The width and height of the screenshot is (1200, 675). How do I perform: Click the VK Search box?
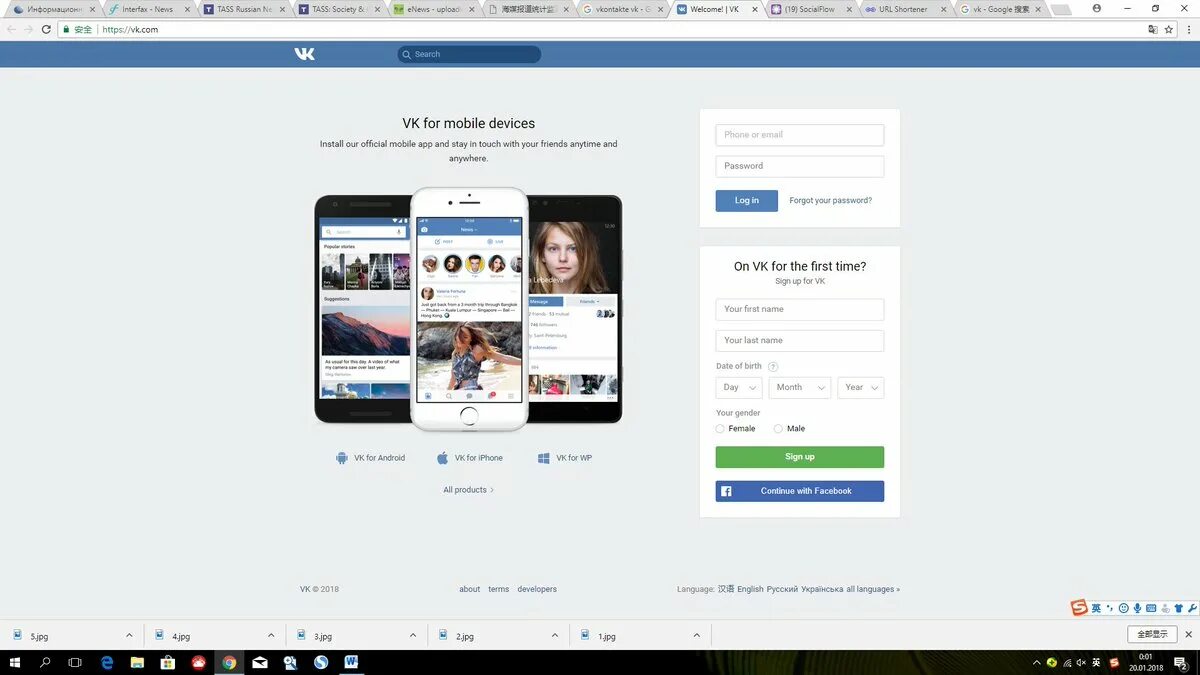469,54
